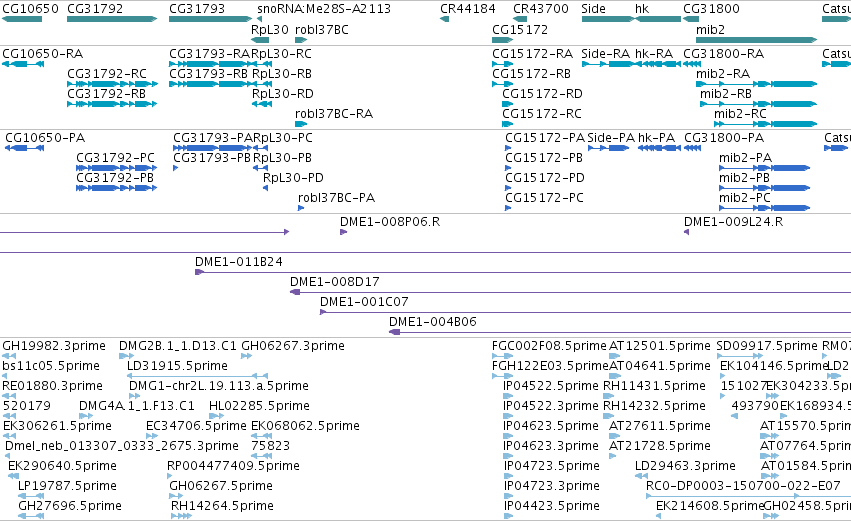Select protein mib2-PA
The image size is (851, 521).
click(x=745, y=158)
